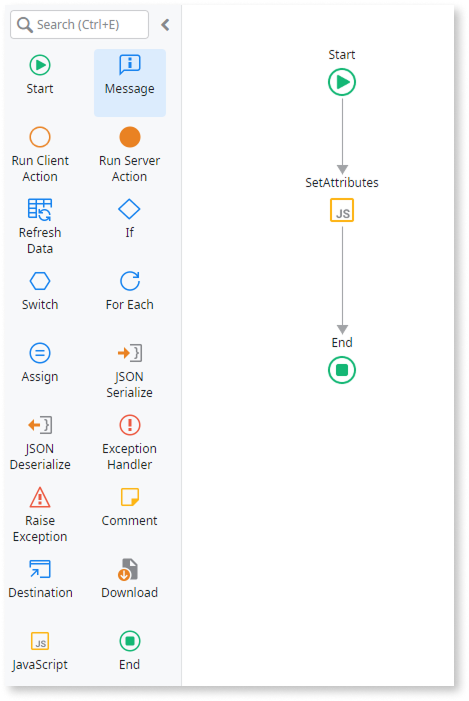469x701 pixels.
Task: Select the Exception Handler tool
Action: [x=130, y=443]
